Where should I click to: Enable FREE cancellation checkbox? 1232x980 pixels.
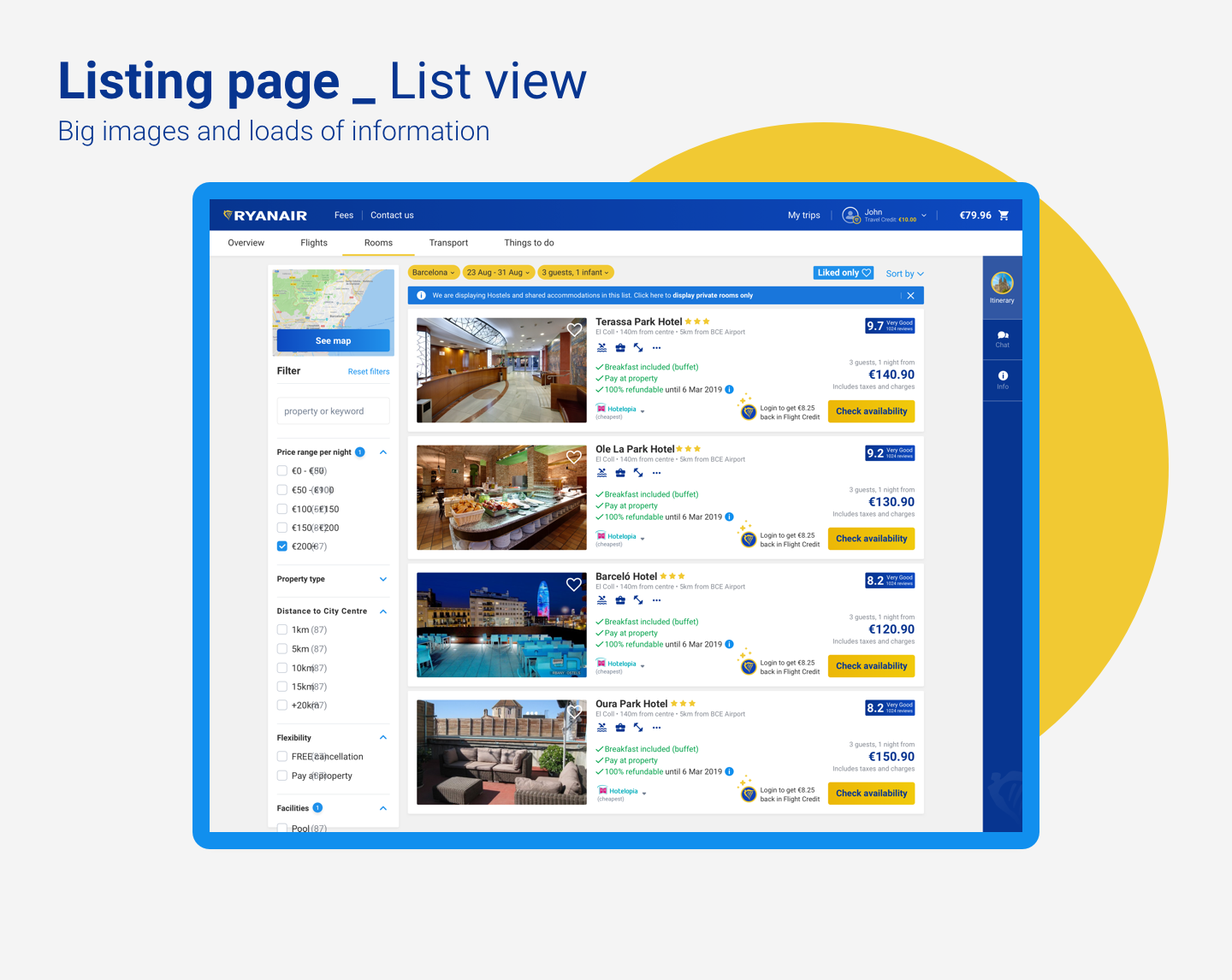click(x=282, y=757)
